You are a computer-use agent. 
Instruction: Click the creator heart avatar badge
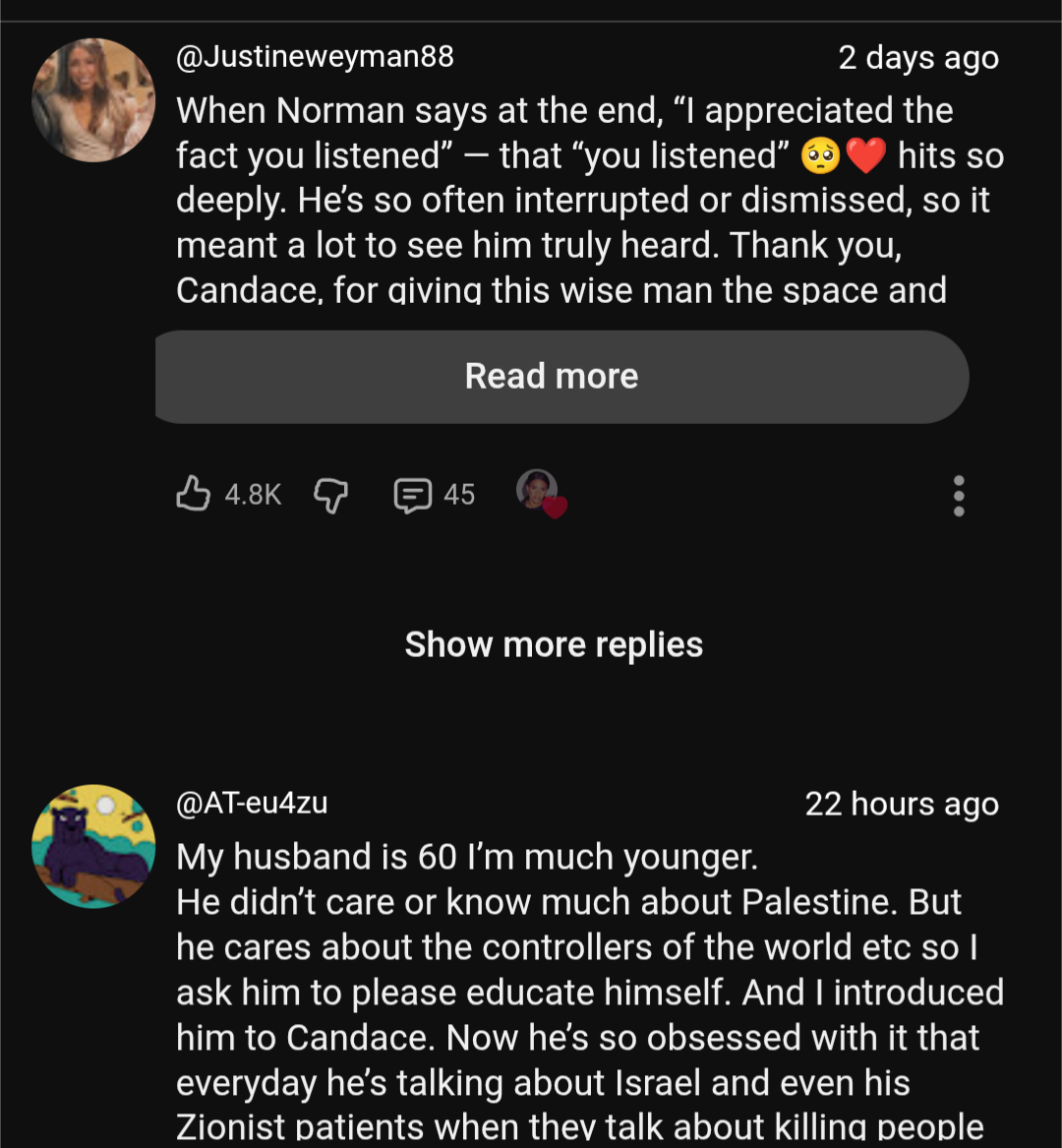pos(540,492)
